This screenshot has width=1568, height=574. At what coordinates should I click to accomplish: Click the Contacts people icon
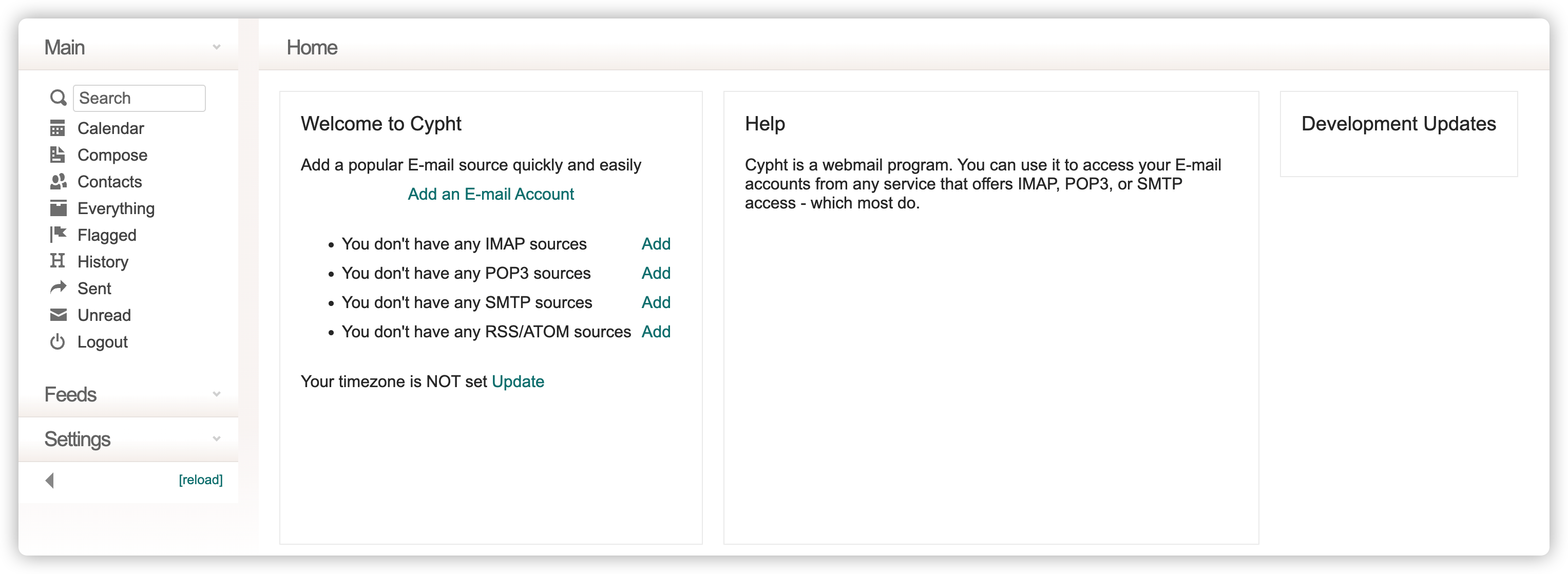[x=58, y=181]
